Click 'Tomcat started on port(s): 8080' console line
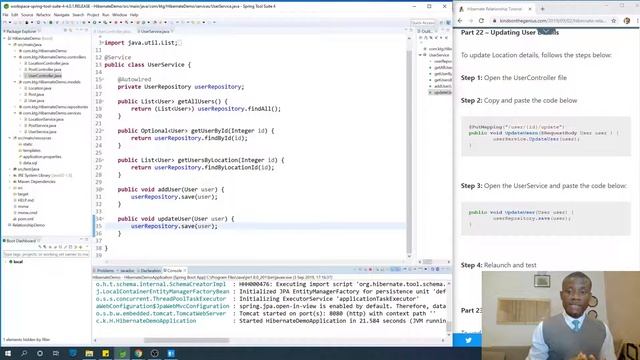This screenshot has width=640, height=360. (x=337, y=313)
